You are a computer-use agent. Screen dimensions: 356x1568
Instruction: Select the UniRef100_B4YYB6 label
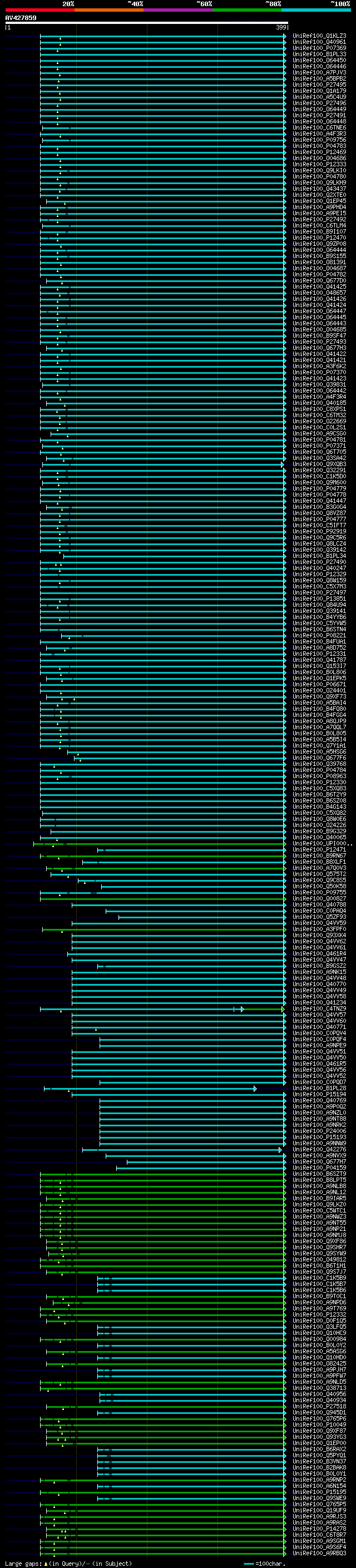[x=319, y=617]
